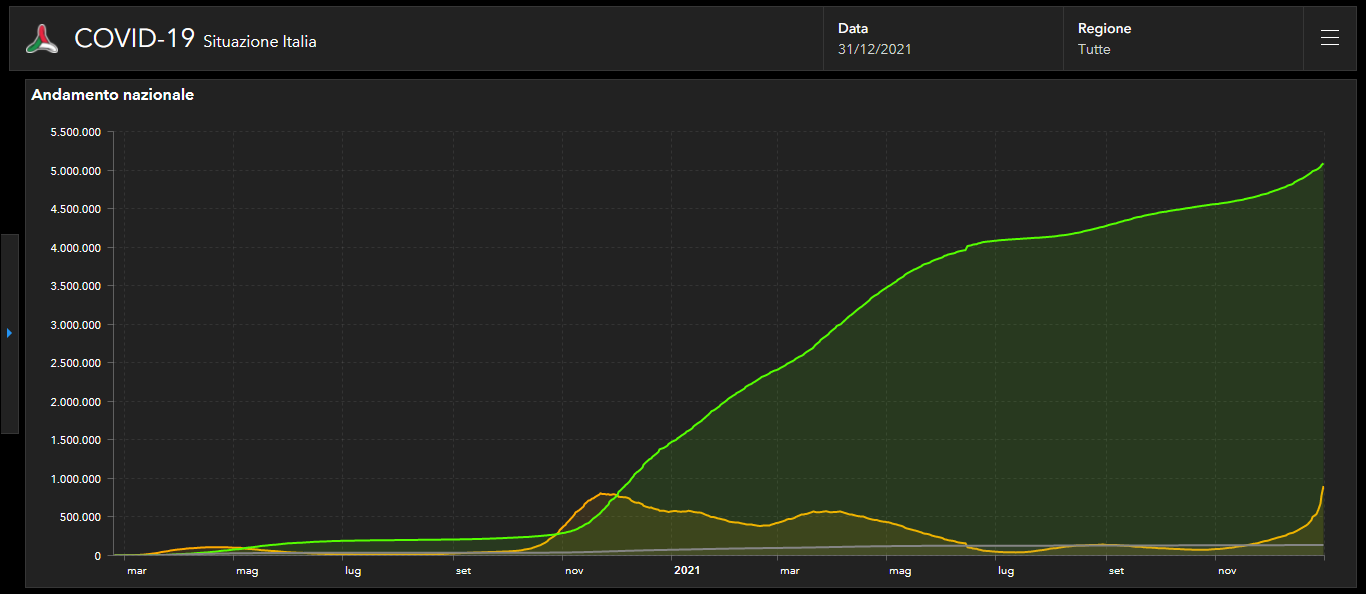The width and height of the screenshot is (1366, 594).
Task: Click the 2021 label on the time axis
Action: coord(687,571)
